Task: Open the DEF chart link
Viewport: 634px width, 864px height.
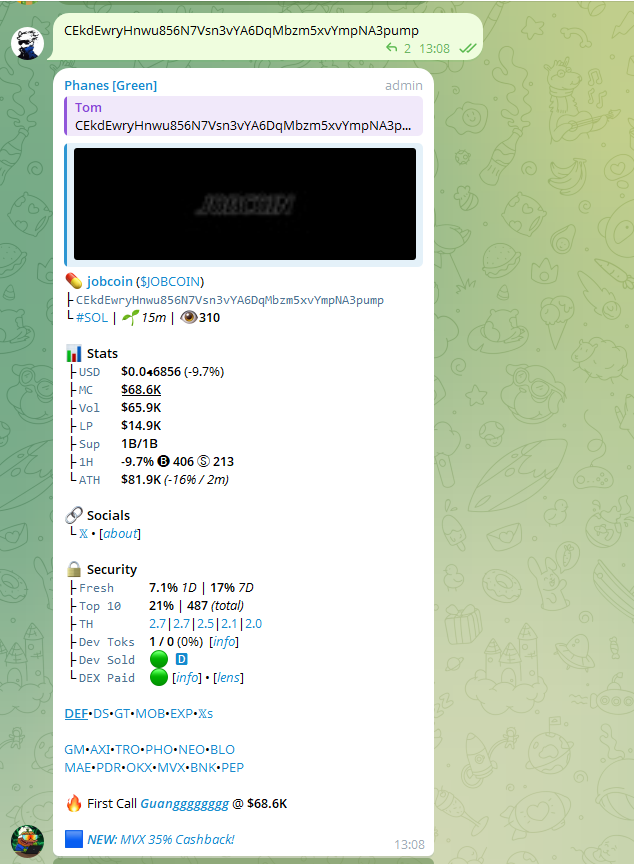Action: [76, 713]
